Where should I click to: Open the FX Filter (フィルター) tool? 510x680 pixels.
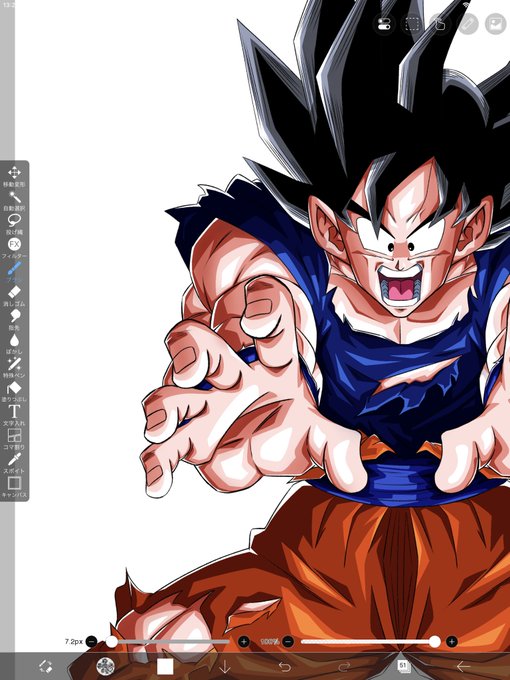point(14,248)
